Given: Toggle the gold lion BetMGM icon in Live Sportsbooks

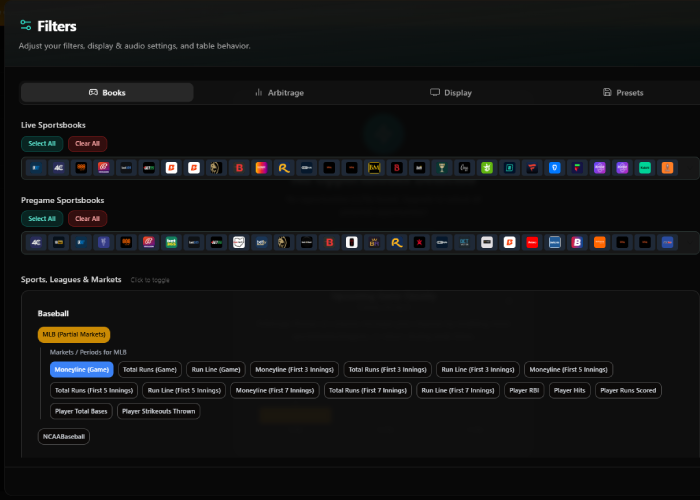Looking at the screenshot, I should pos(216,168).
